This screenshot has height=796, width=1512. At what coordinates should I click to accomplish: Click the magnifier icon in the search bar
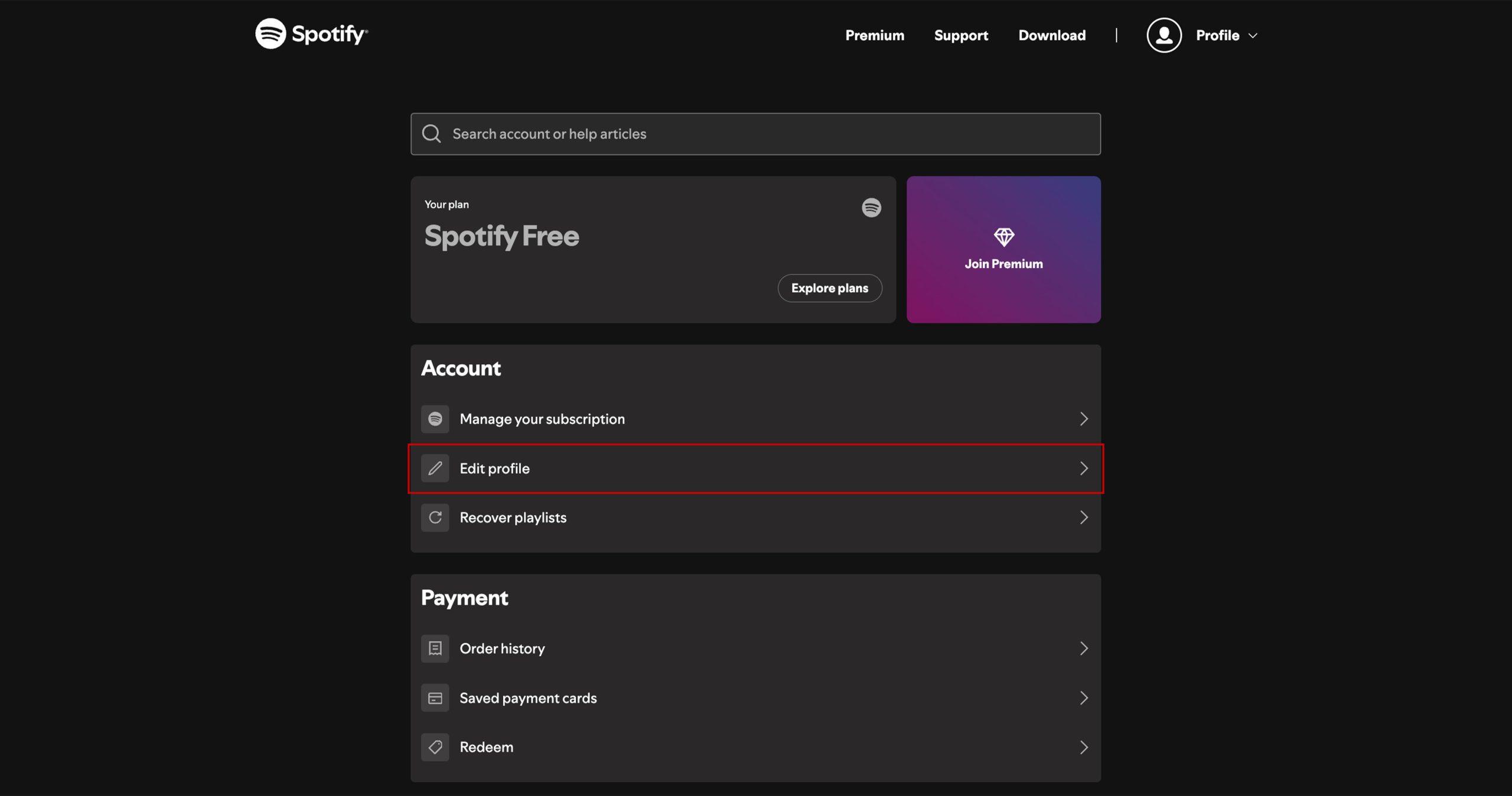pyautogui.click(x=431, y=133)
